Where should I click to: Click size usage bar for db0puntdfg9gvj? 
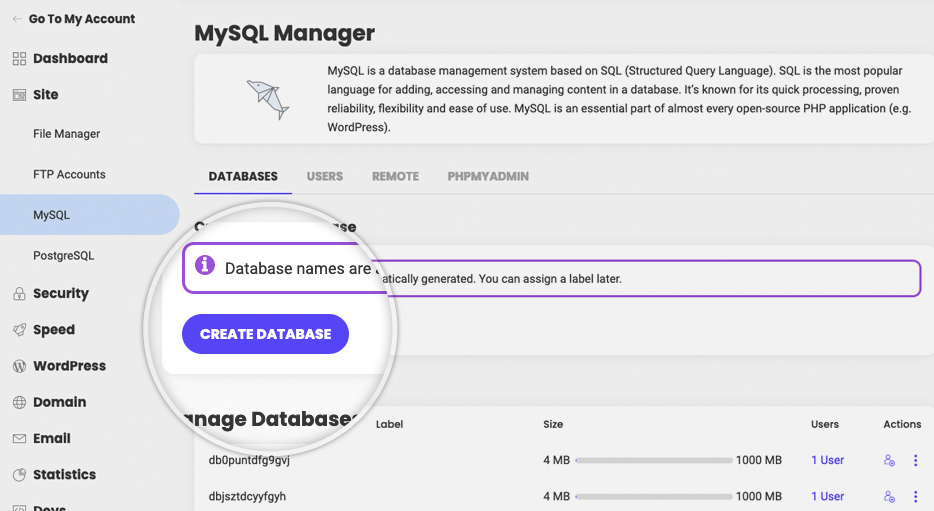[654, 460]
